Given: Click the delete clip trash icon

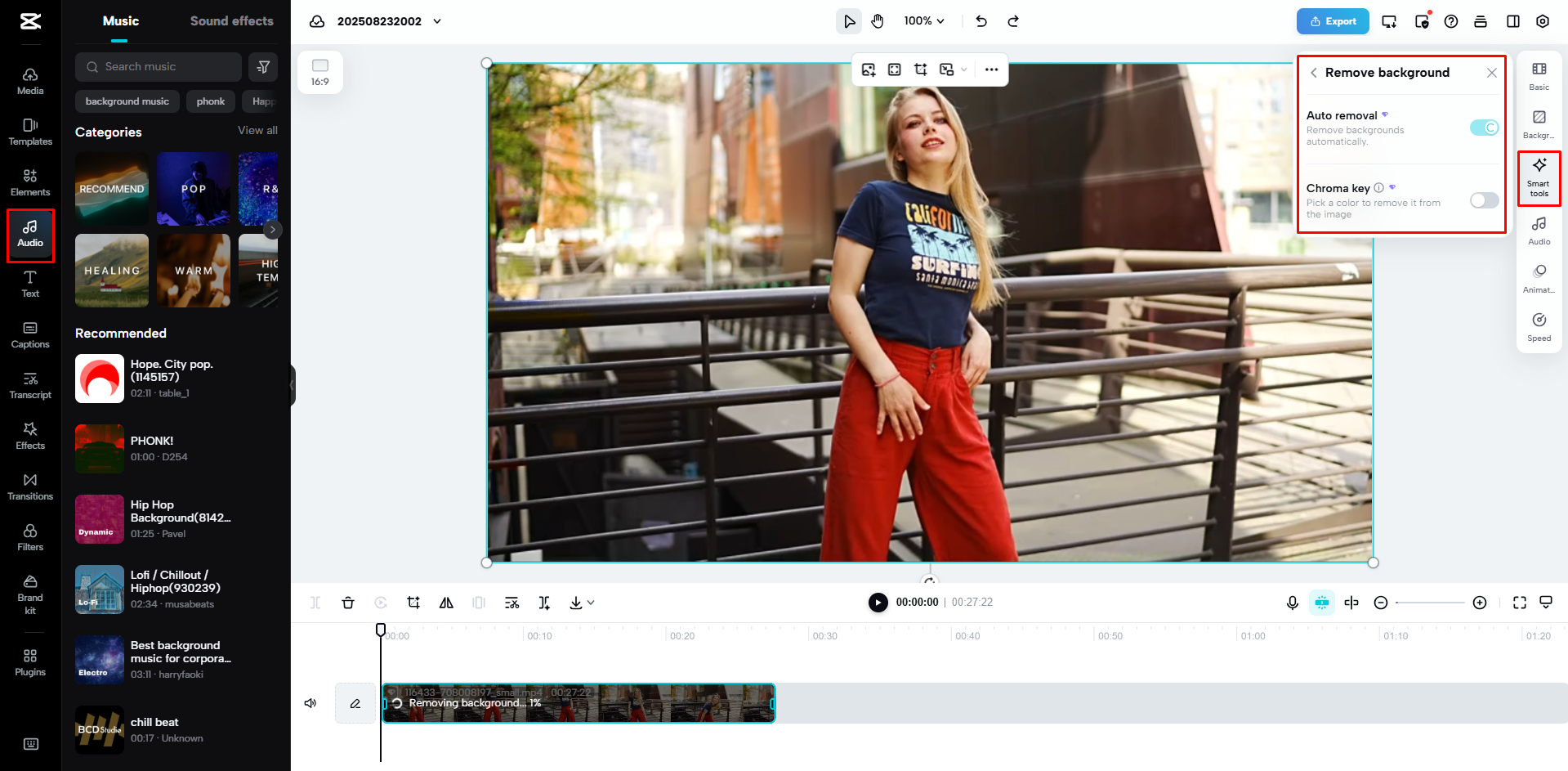Looking at the screenshot, I should click(x=348, y=603).
